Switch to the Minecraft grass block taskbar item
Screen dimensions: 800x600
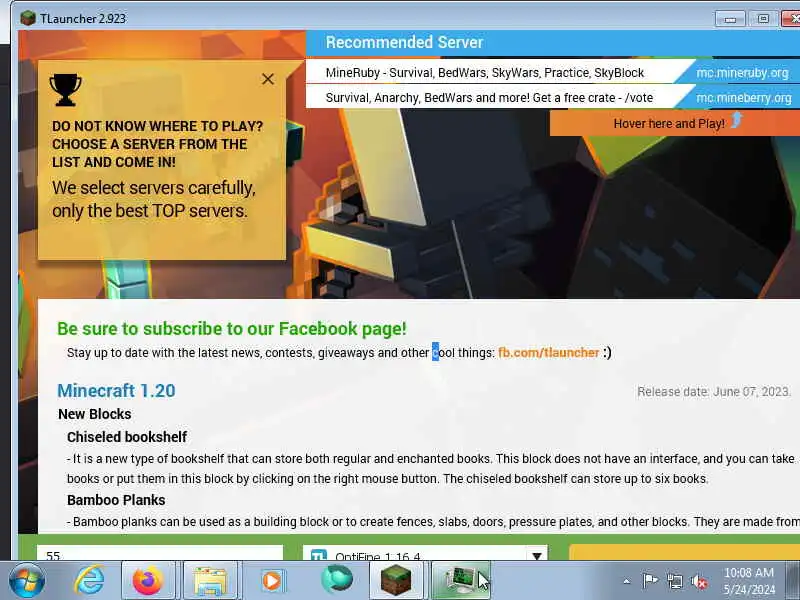tap(396, 580)
